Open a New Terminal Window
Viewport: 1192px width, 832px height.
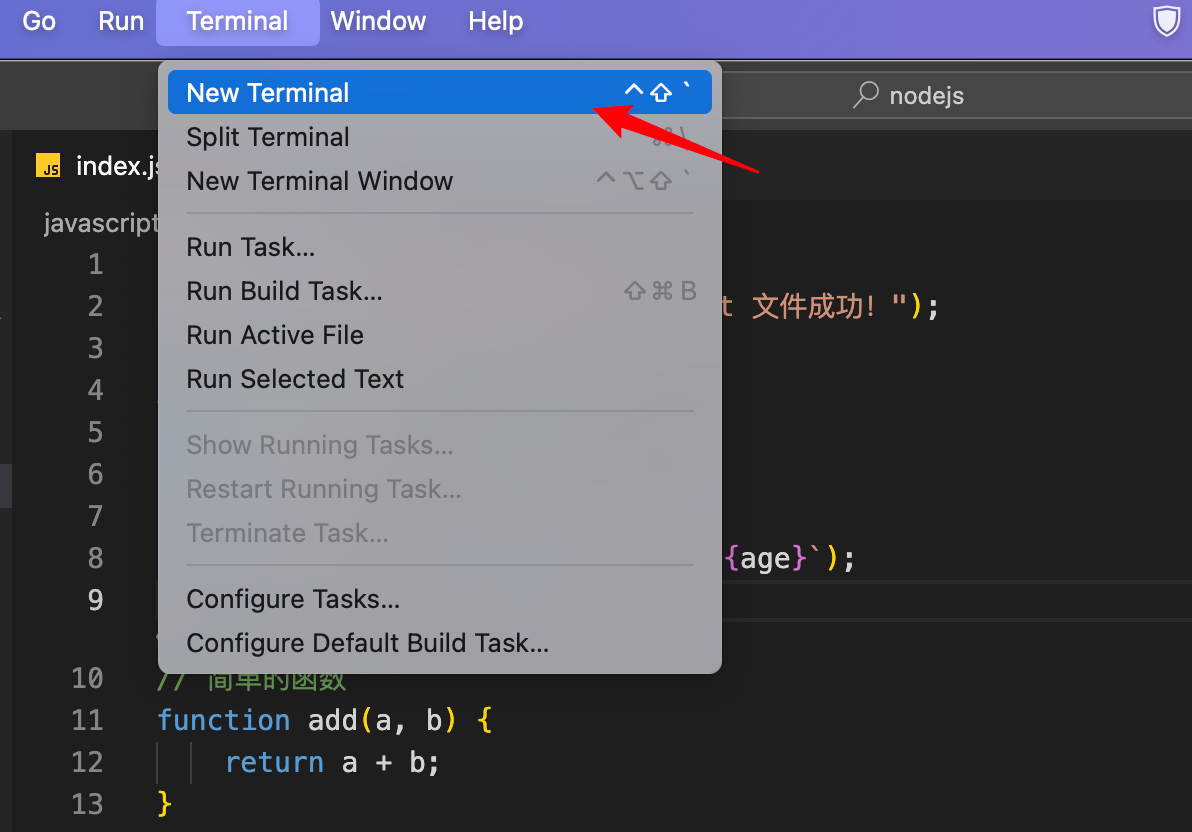coord(319,181)
